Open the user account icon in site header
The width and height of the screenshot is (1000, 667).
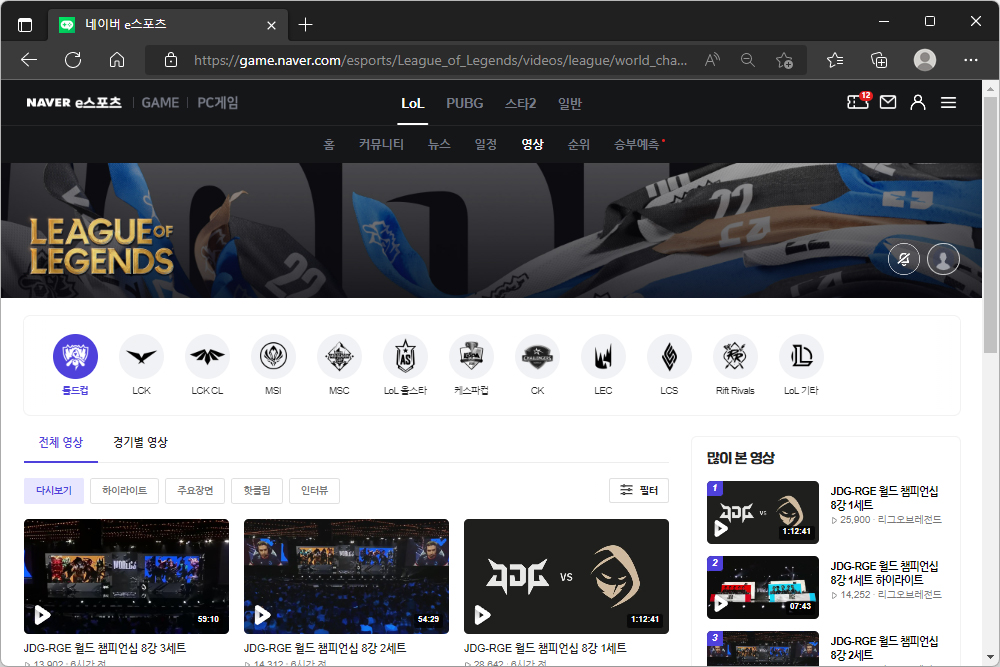[918, 102]
